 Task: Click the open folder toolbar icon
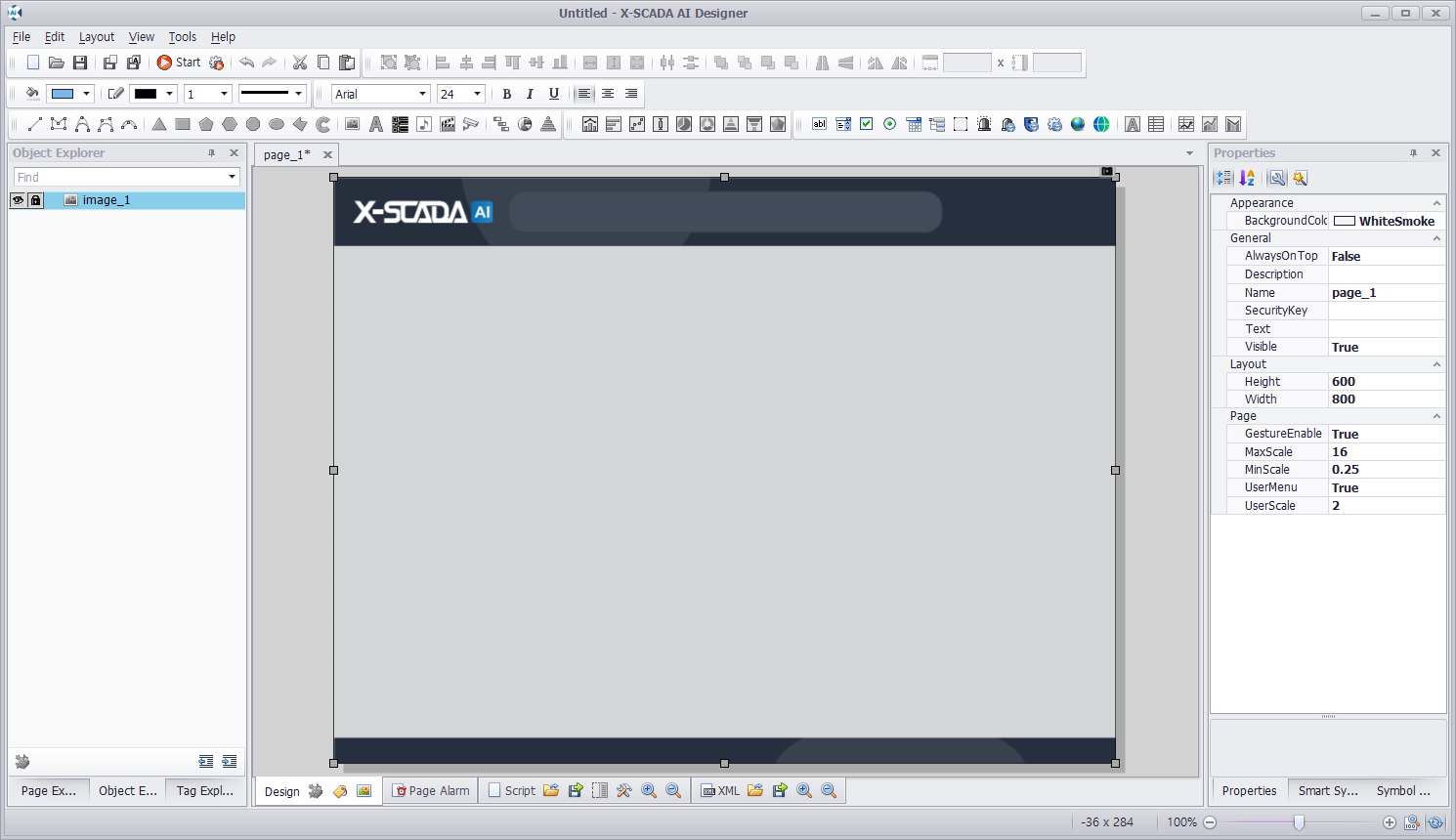(x=57, y=63)
